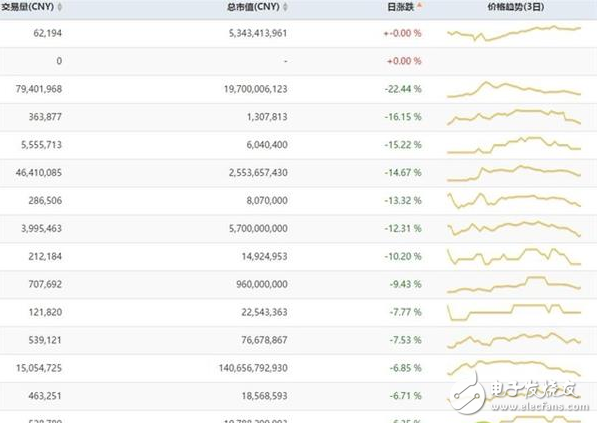Select the +0.00 % change value
Image resolution: width=597 pixels, height=423 pixels.
[404, 61]
